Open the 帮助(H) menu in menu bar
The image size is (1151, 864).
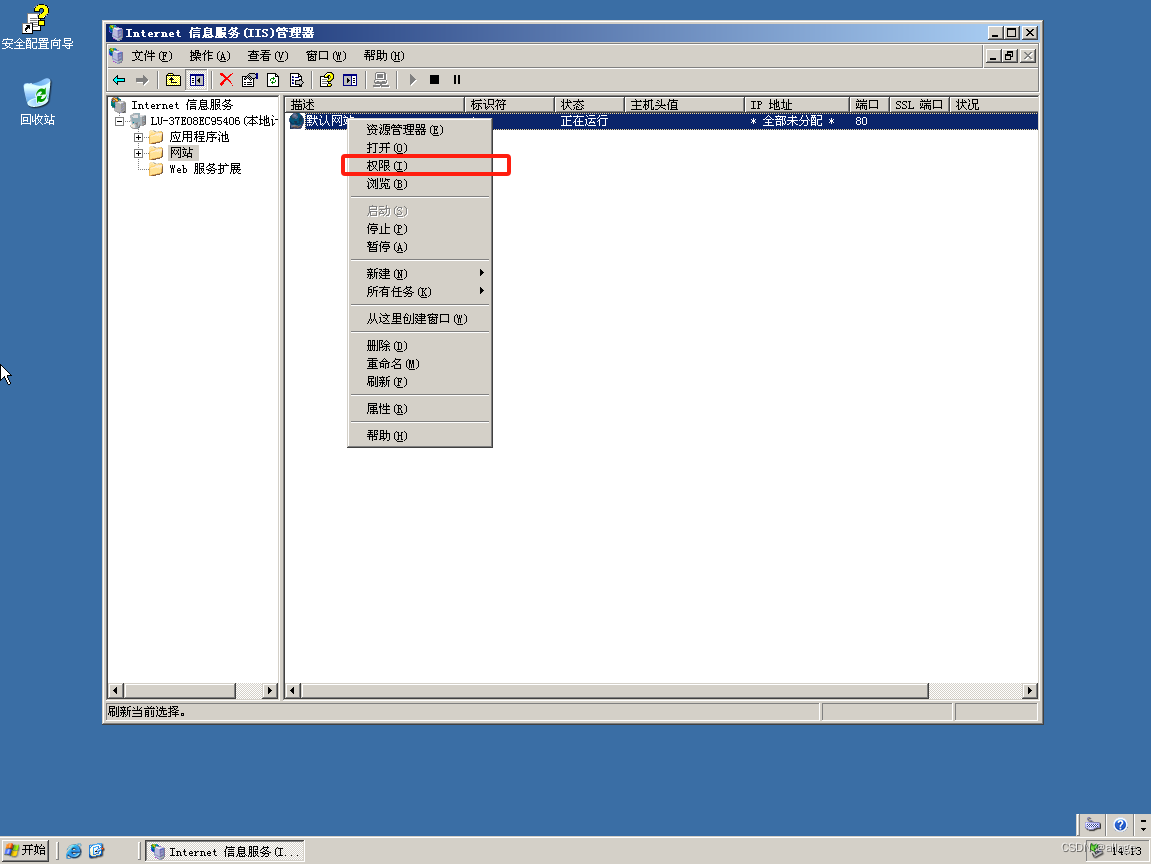click(x=384, y=56)
